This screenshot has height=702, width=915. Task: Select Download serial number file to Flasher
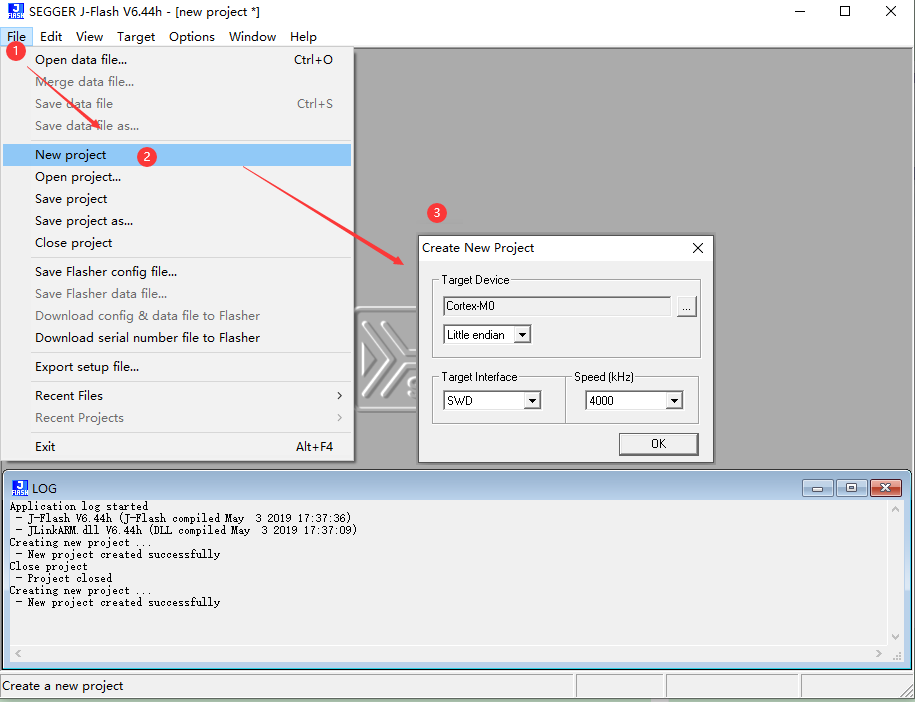pos(177,337)
